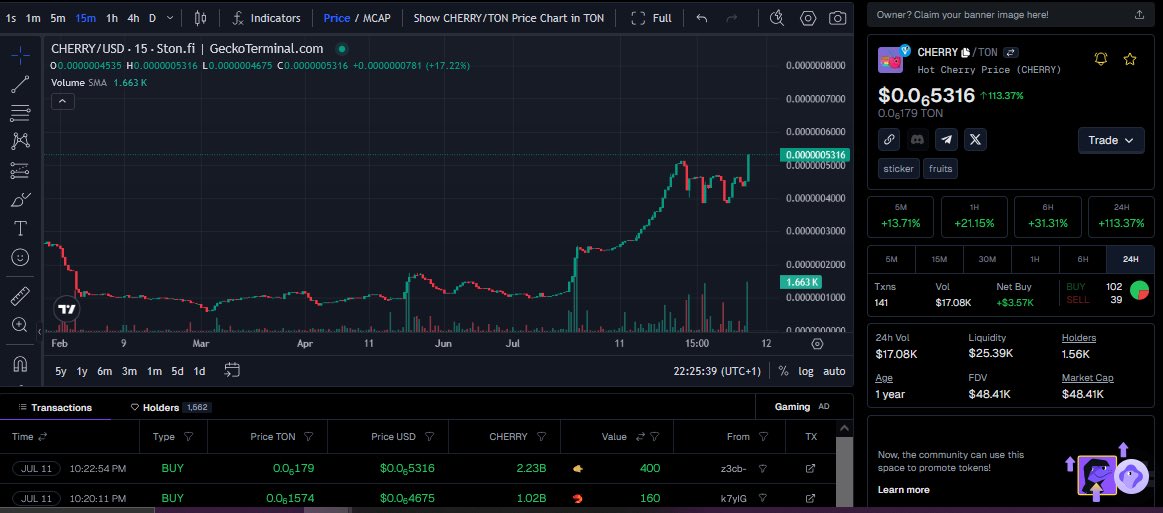
Task: Open chart settings hexagon icon
Action: (x=808, y=18)
